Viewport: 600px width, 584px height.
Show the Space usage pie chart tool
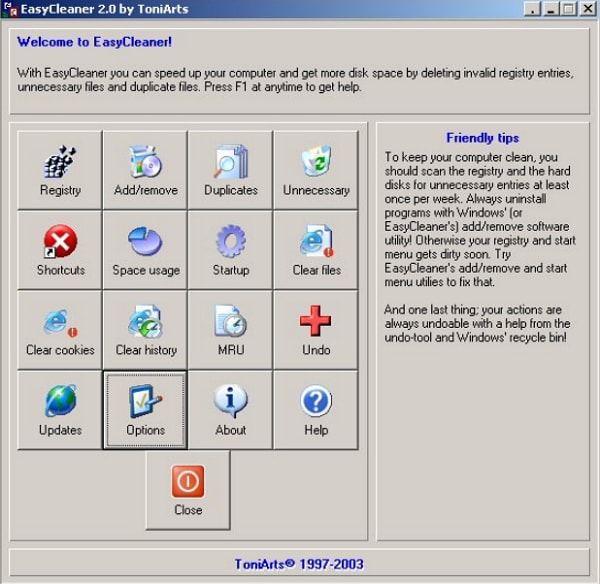pos(145,250)
